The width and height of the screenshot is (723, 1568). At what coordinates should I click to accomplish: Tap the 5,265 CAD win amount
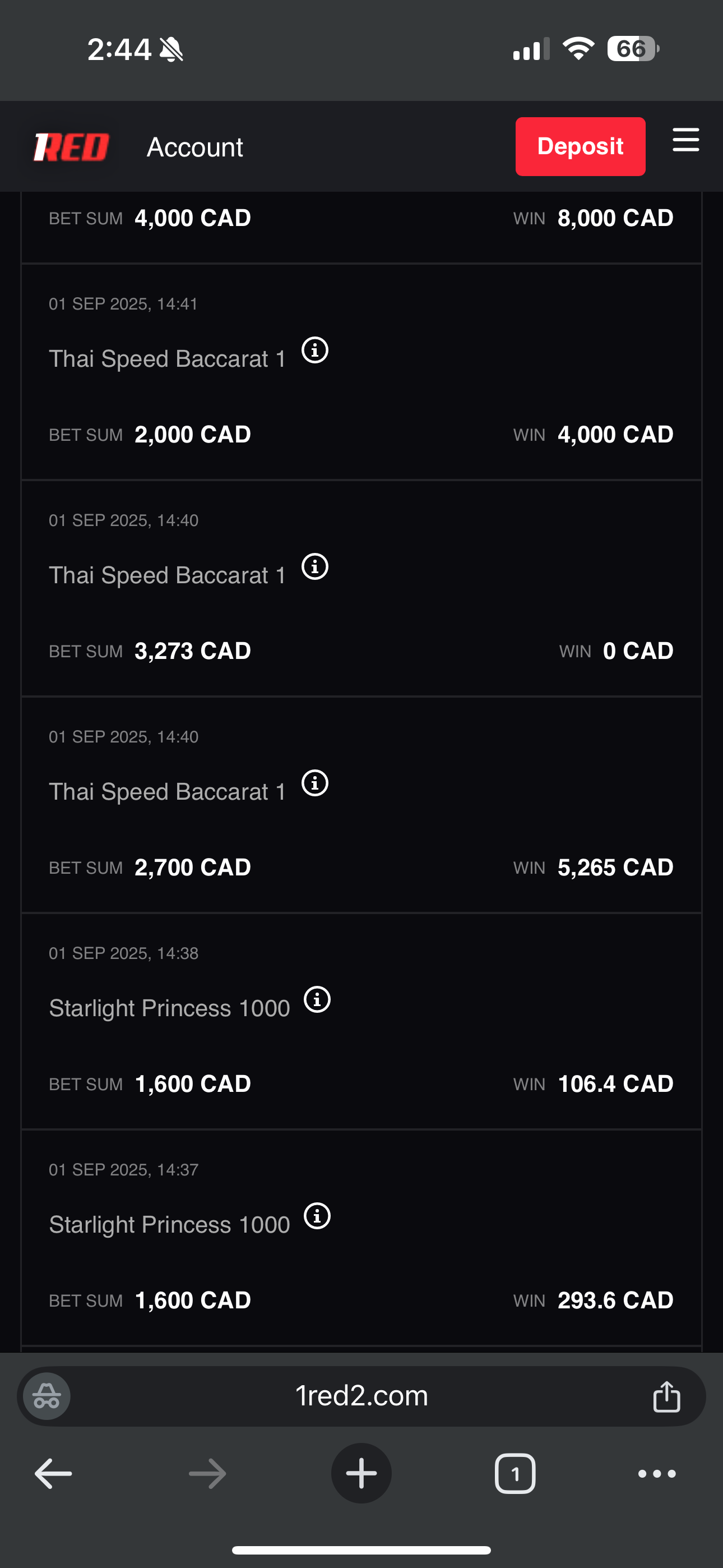[x=615, y=868]
